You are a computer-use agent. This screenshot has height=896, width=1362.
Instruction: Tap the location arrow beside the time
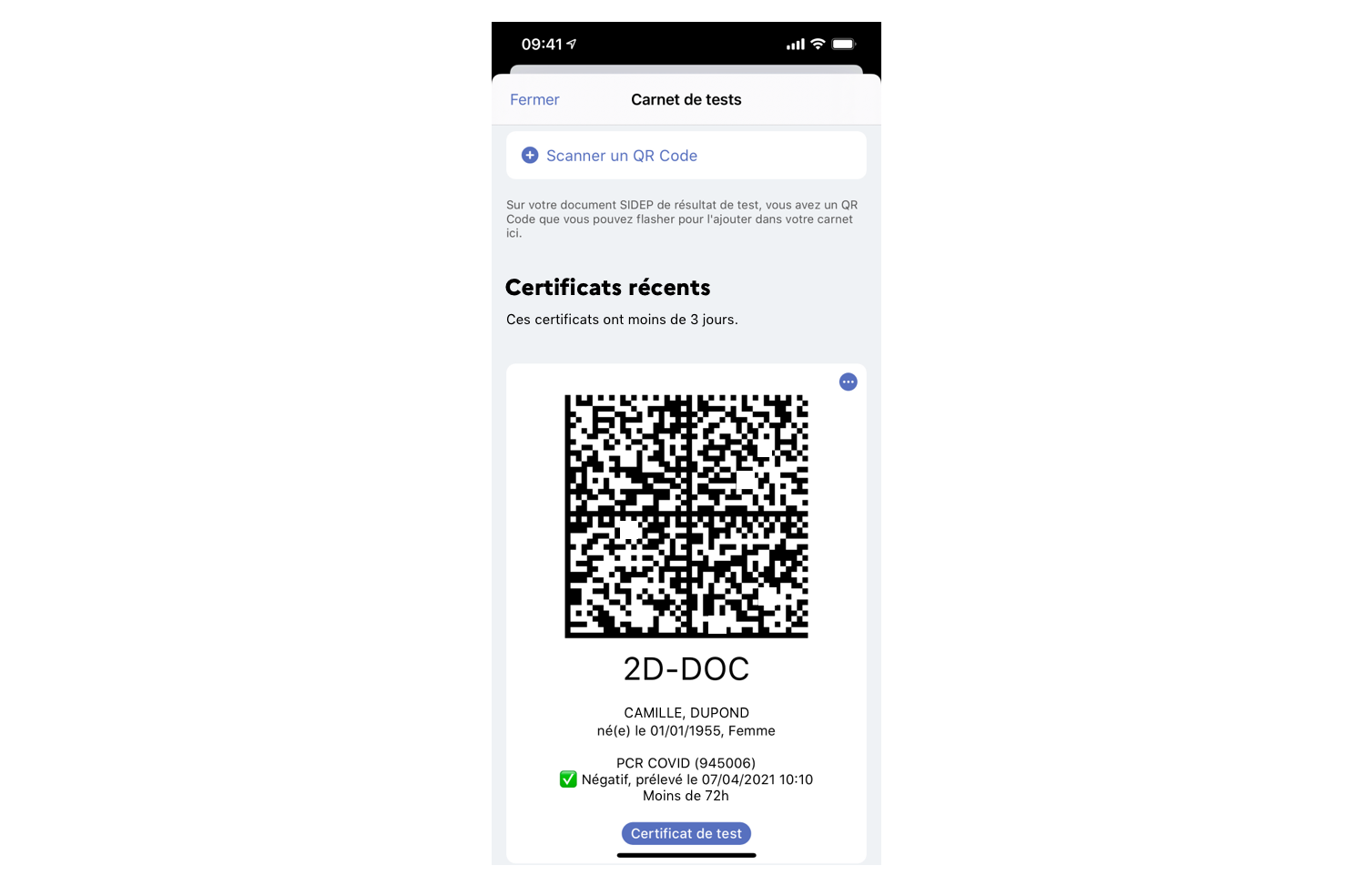point(572,44)
